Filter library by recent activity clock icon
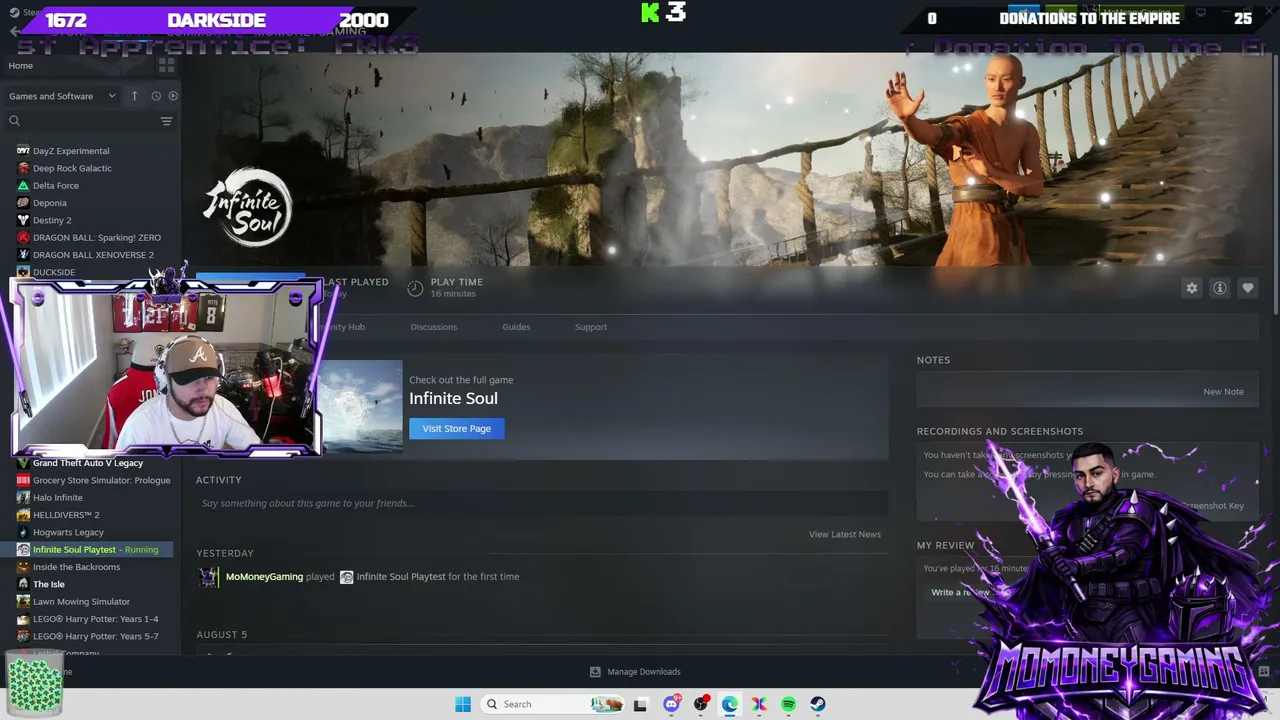 click(156, 96)
